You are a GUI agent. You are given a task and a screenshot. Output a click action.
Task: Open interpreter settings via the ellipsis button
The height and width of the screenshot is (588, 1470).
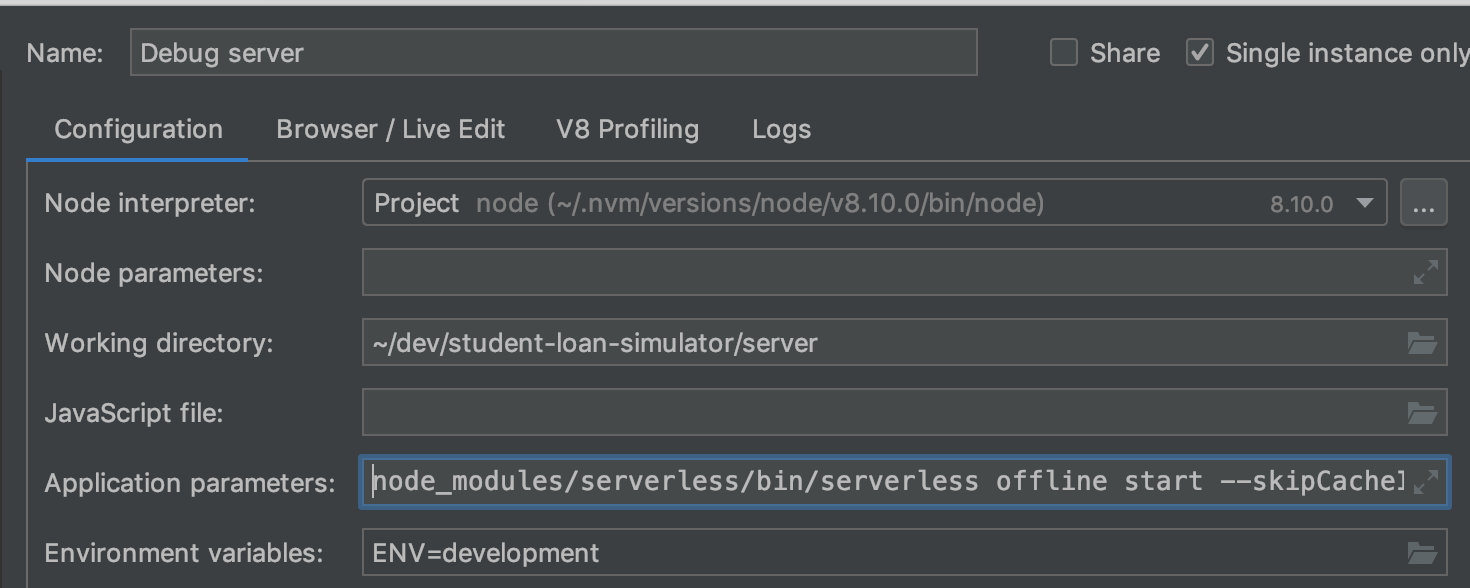1424,202
